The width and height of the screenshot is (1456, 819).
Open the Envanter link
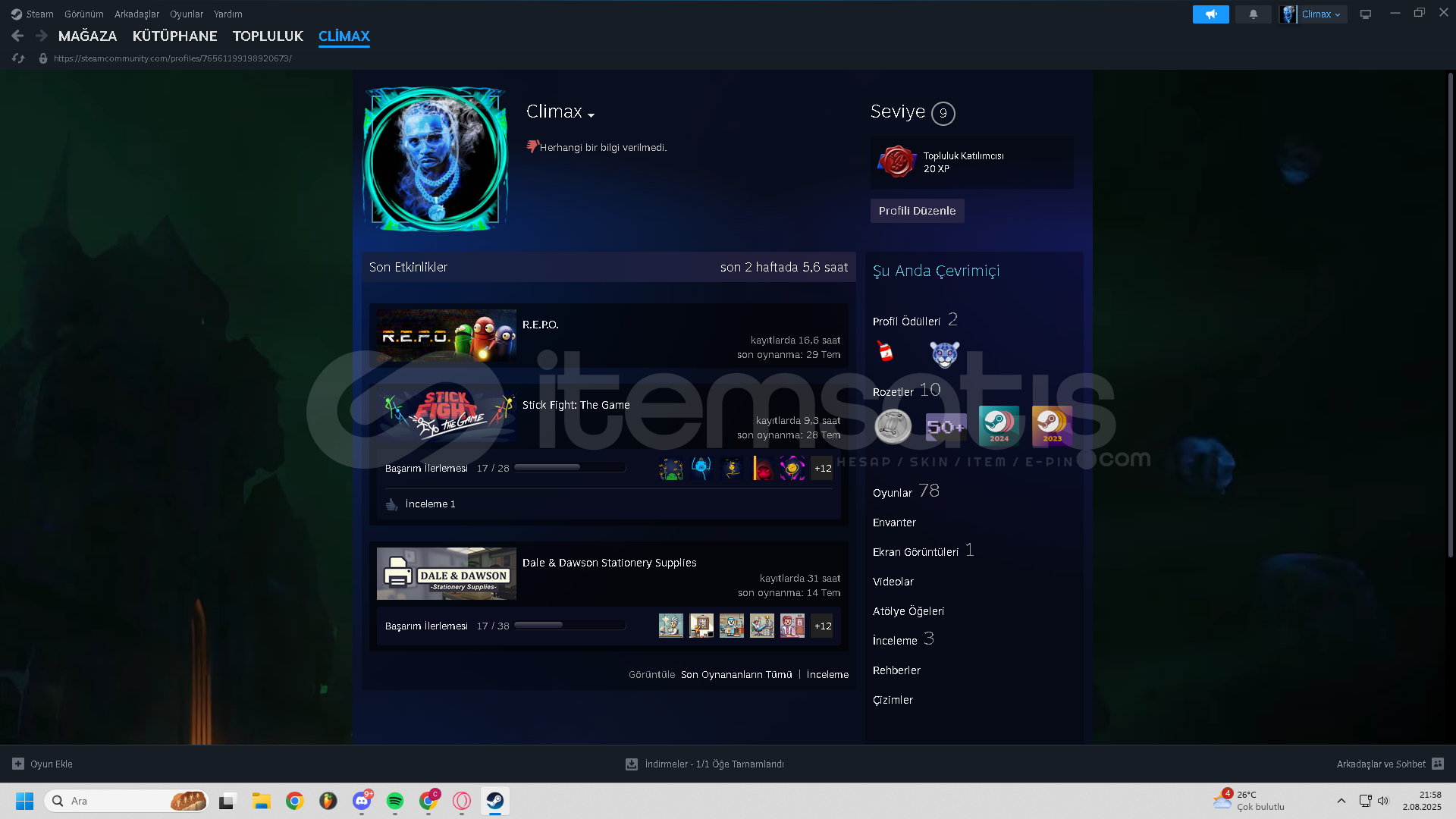[x=894, y=522]
